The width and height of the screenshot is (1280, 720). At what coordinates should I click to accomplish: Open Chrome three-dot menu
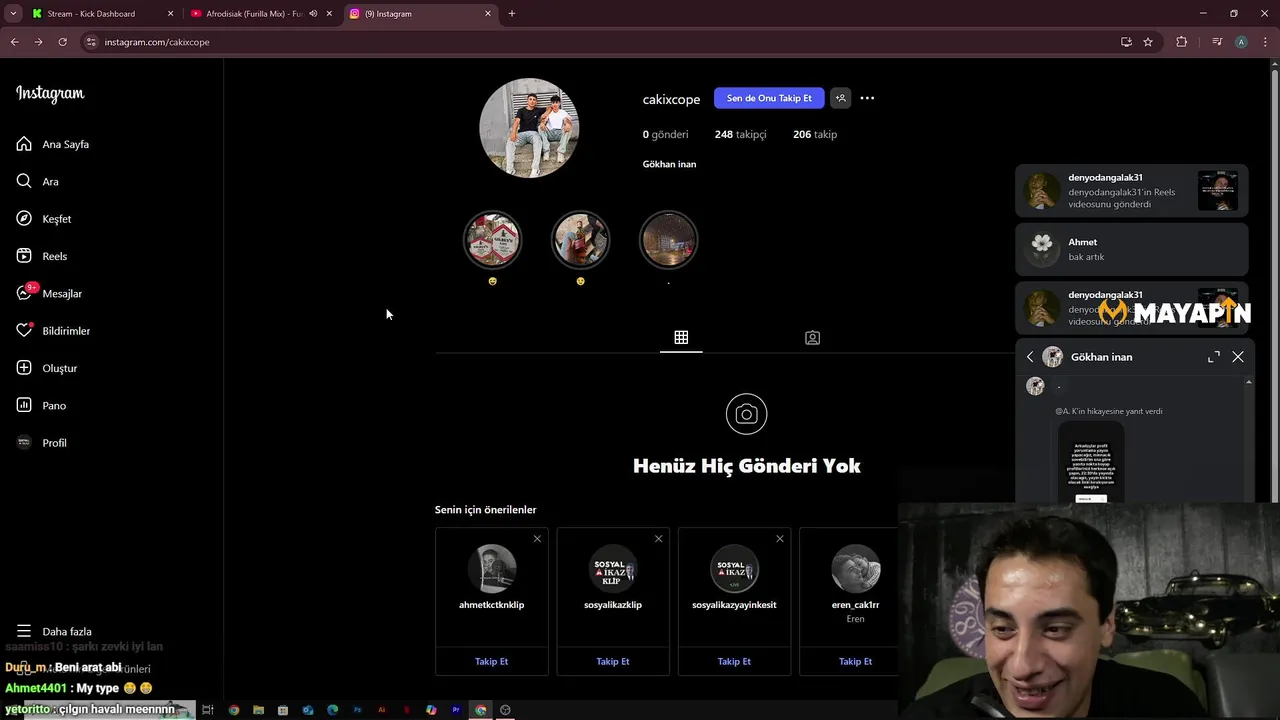point(1265,42)
